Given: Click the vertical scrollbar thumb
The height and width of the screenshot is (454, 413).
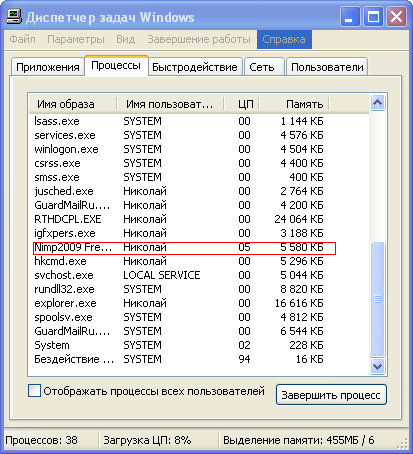Looking at the screenshot, I should point(377,299).
